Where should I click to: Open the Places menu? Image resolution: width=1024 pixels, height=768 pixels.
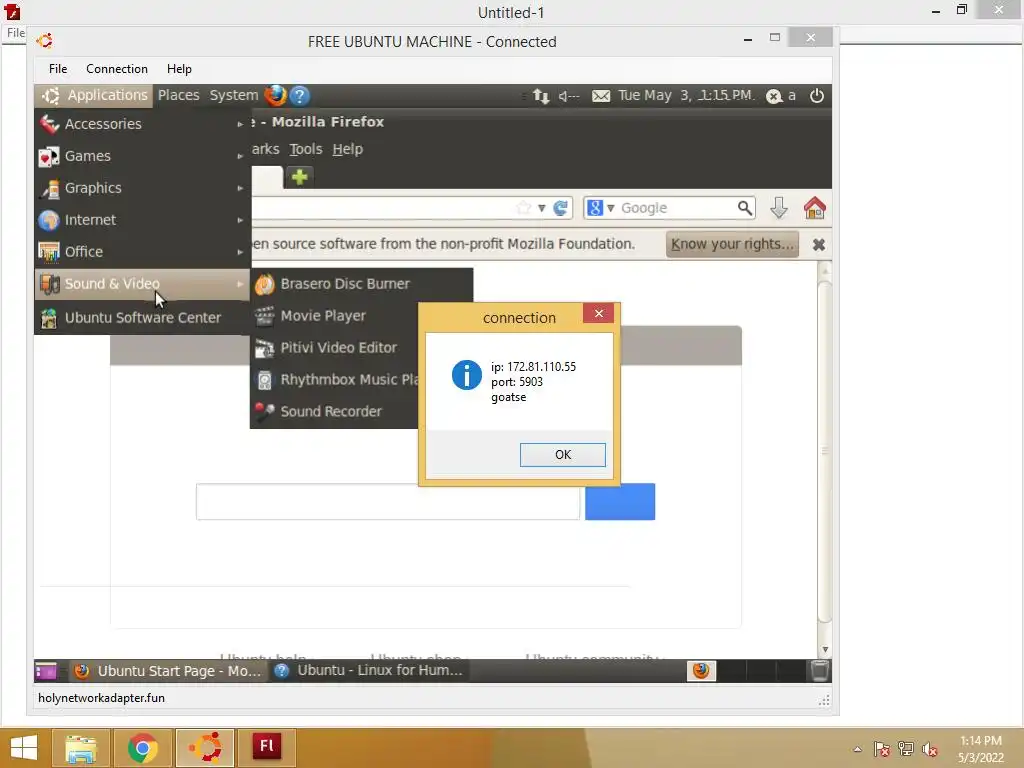[x=178, y=95]
